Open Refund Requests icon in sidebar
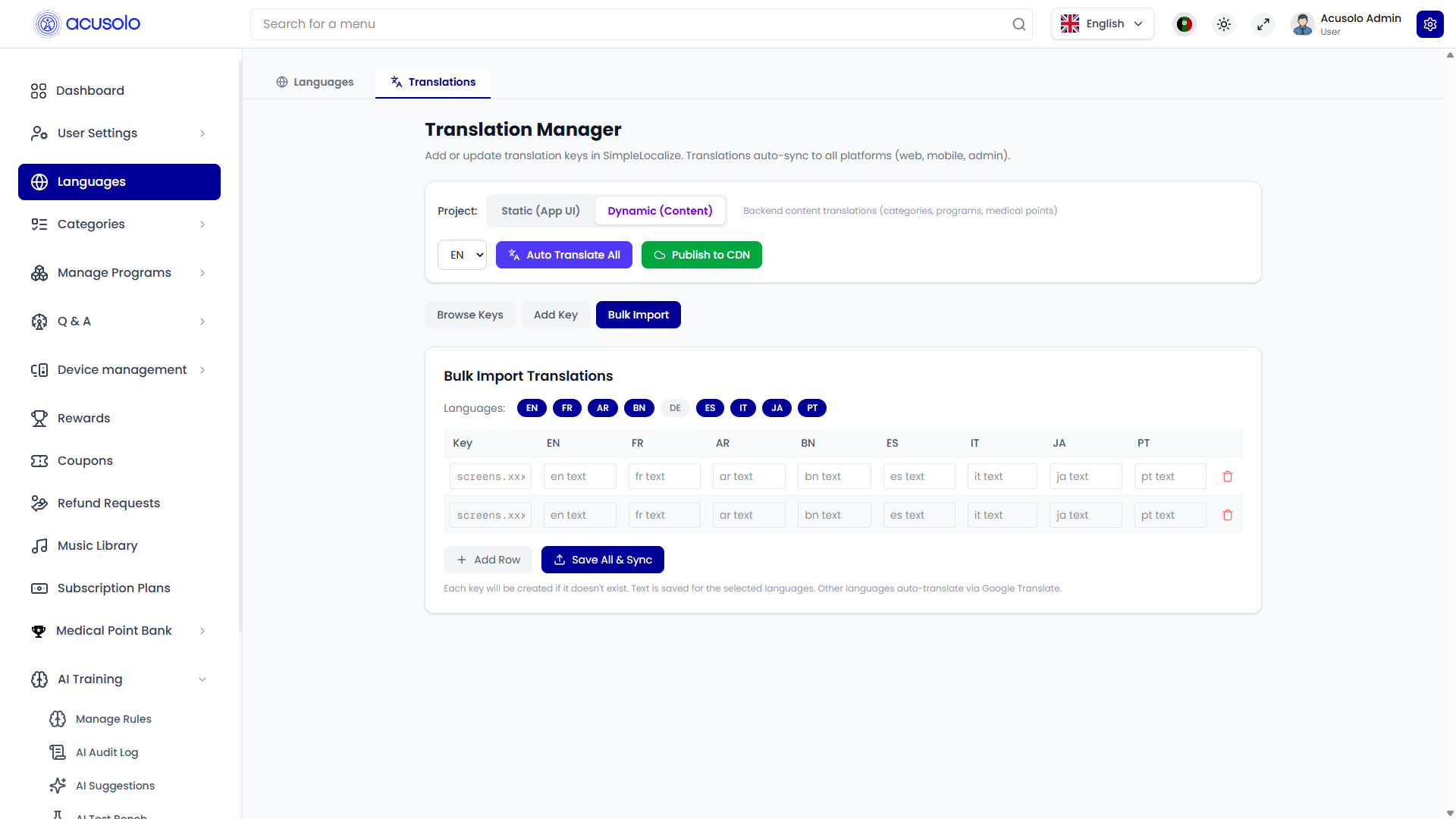Viewport: 1456px width, 819px height. (x=39, y=504)
